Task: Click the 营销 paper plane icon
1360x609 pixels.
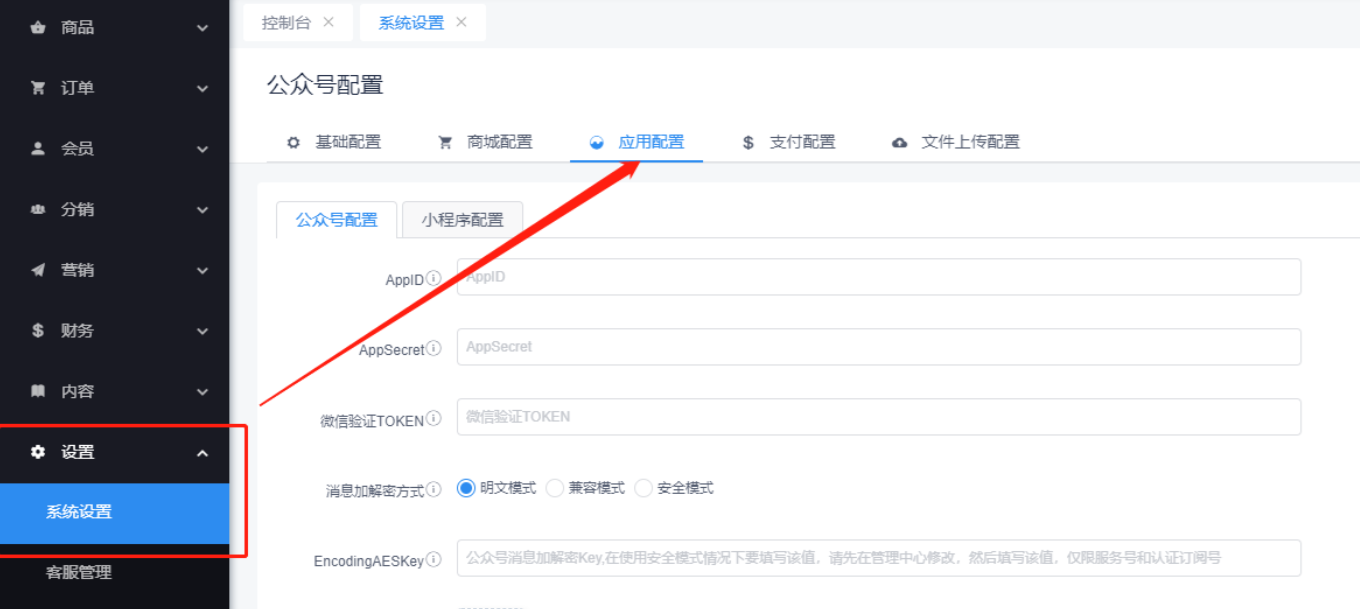Action: [x=38, y=270]
